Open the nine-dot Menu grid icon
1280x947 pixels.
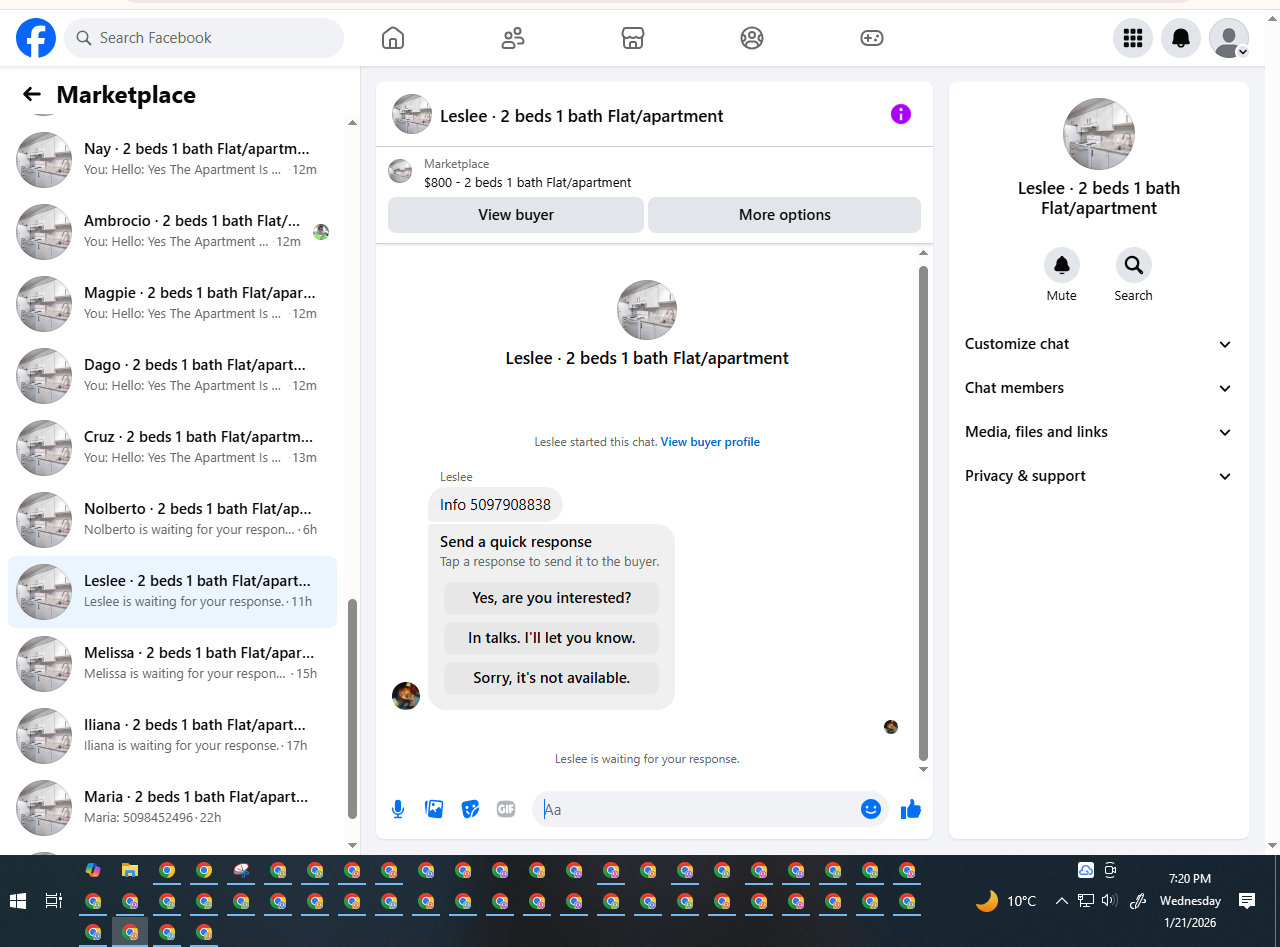click(1133, 38)
